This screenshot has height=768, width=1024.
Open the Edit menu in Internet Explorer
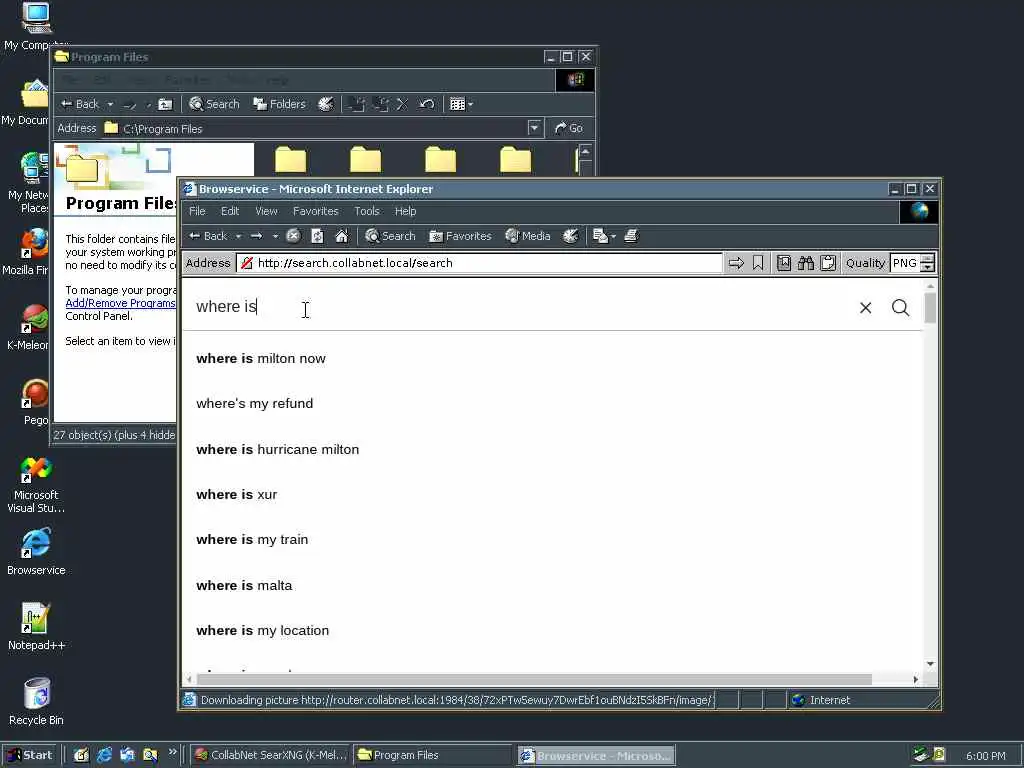coord(230,212)
